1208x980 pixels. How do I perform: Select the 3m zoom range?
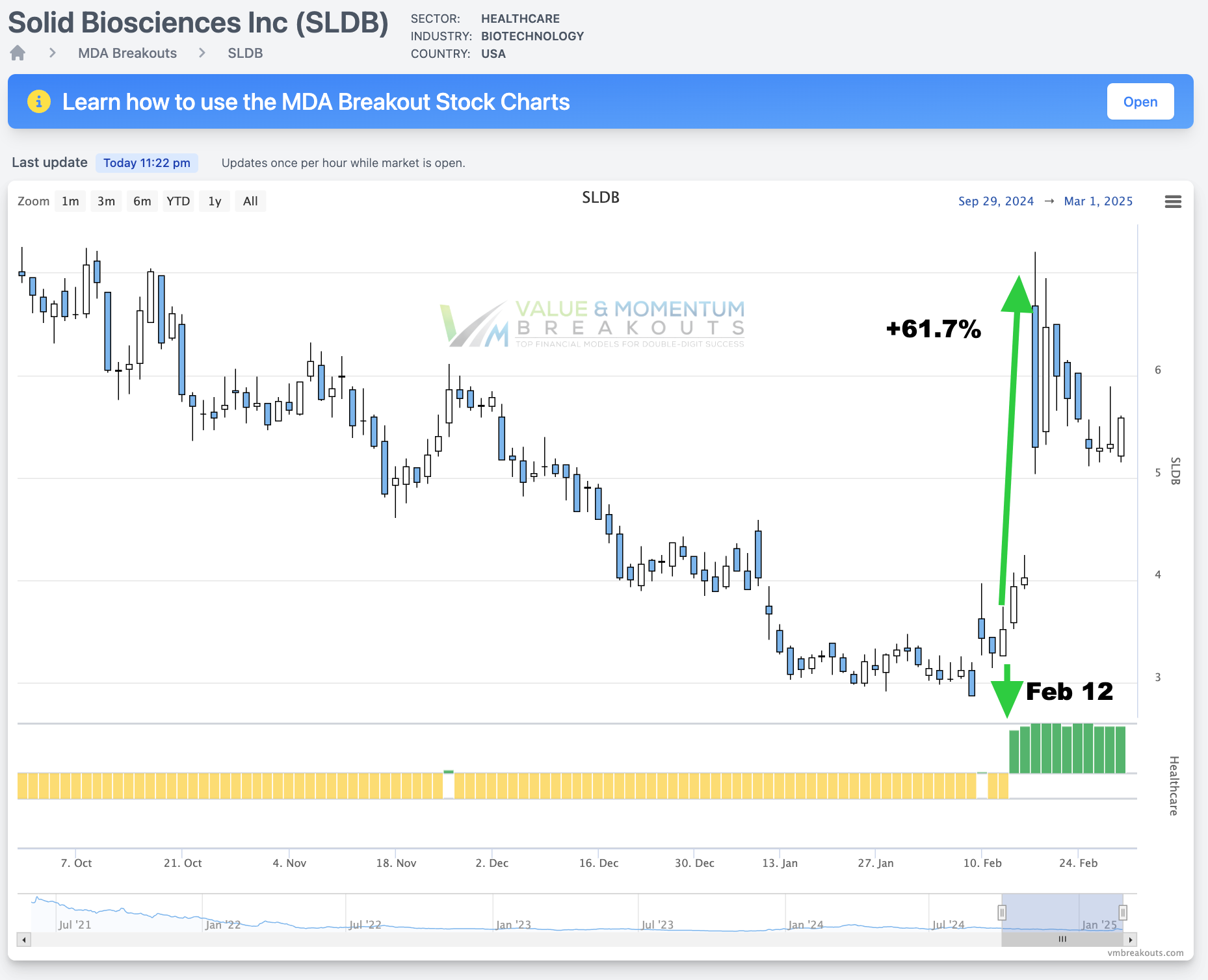point(106,201)
